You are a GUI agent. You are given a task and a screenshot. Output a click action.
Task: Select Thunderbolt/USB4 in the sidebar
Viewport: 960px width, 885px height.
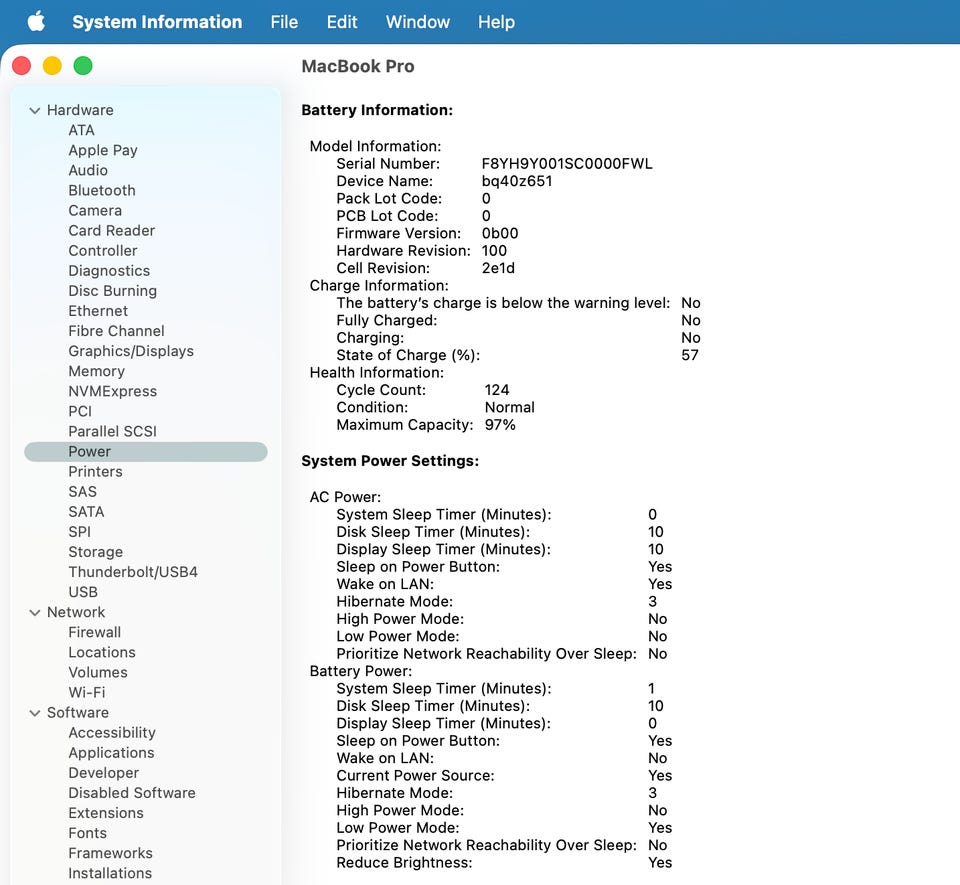click(x=133, y=572)
